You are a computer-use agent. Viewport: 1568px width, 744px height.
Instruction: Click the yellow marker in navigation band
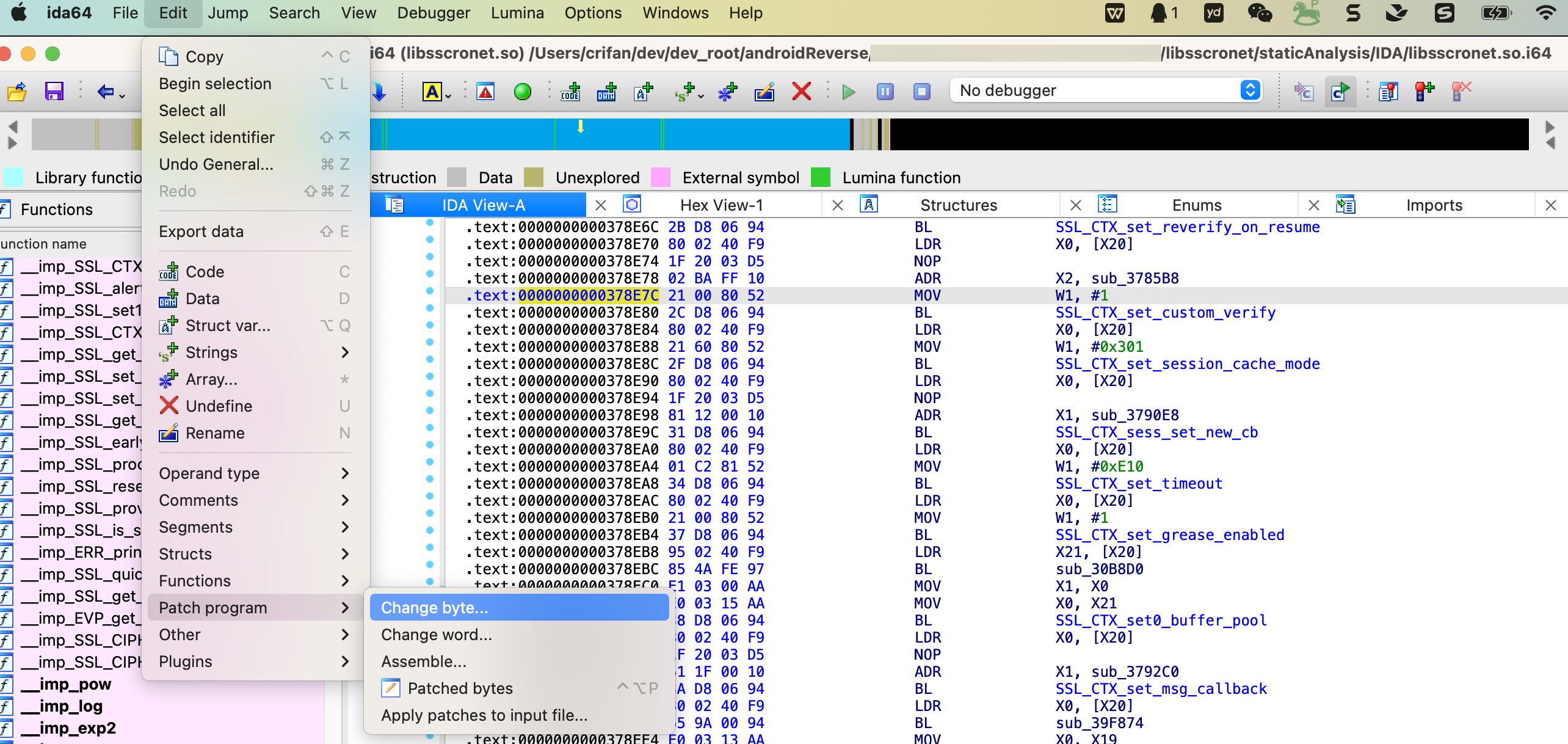point(581,126)
